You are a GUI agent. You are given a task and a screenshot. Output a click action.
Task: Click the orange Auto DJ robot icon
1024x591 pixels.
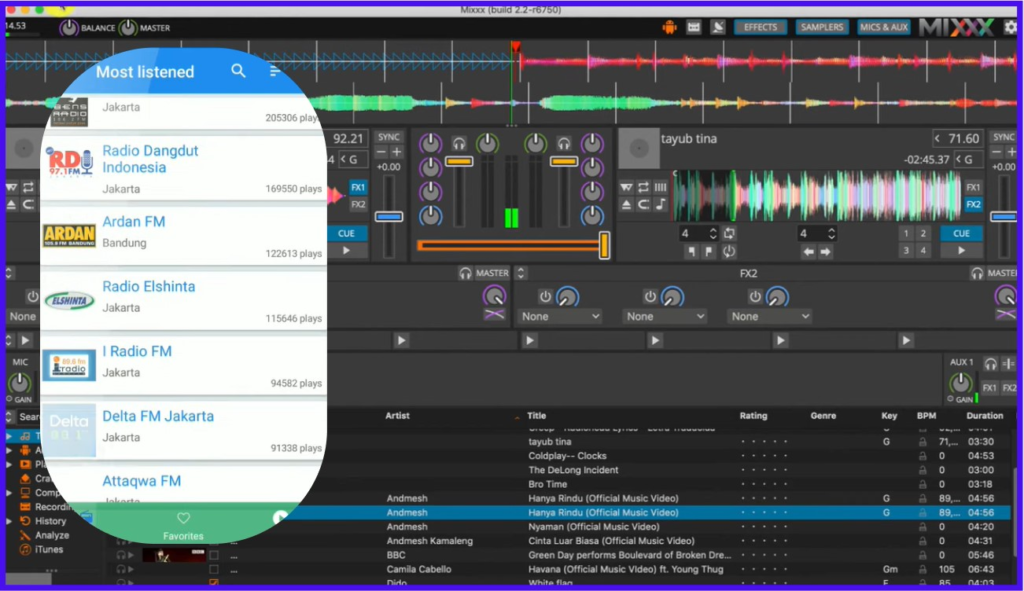(x=669, y=27)
